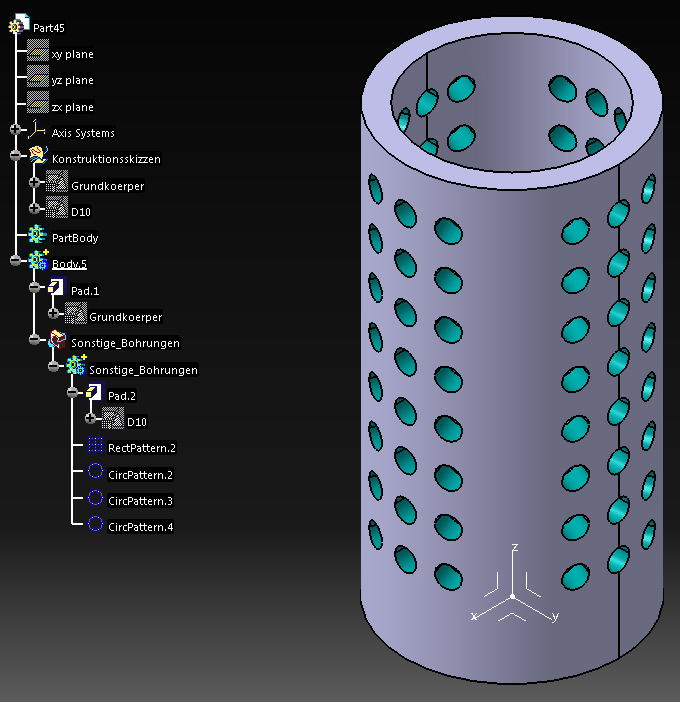Select the 'Part45' tree label
The height and width of the screenshot is (702, 680).
pyautogui.click(x=49, y=28)
